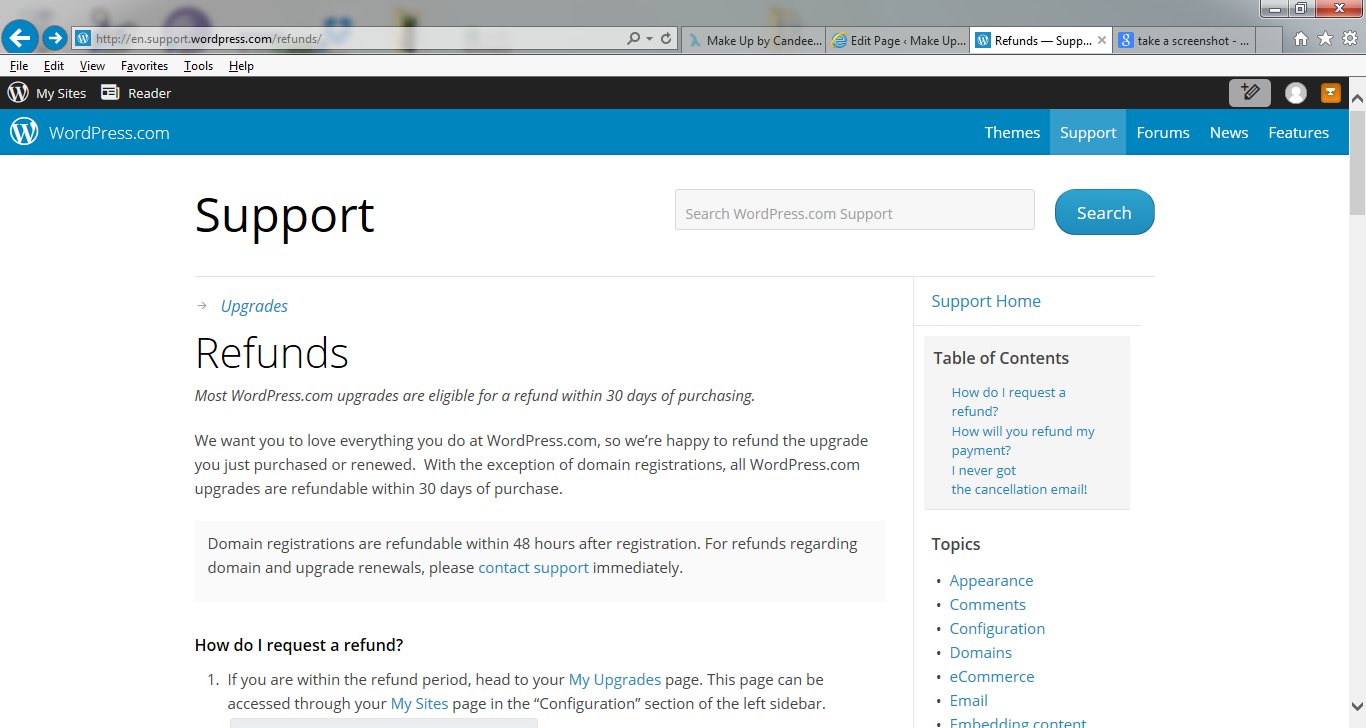Open the browser Tools gear icon

pyautogui.click(x=1349, y=39)
